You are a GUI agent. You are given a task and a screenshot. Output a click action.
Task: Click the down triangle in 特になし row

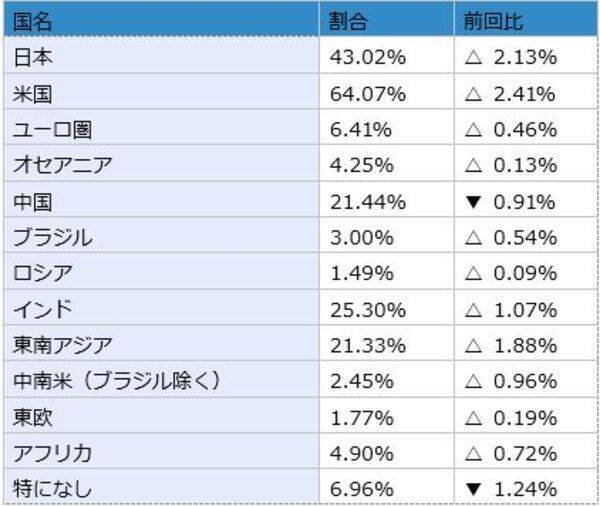[x=473, y=490]
